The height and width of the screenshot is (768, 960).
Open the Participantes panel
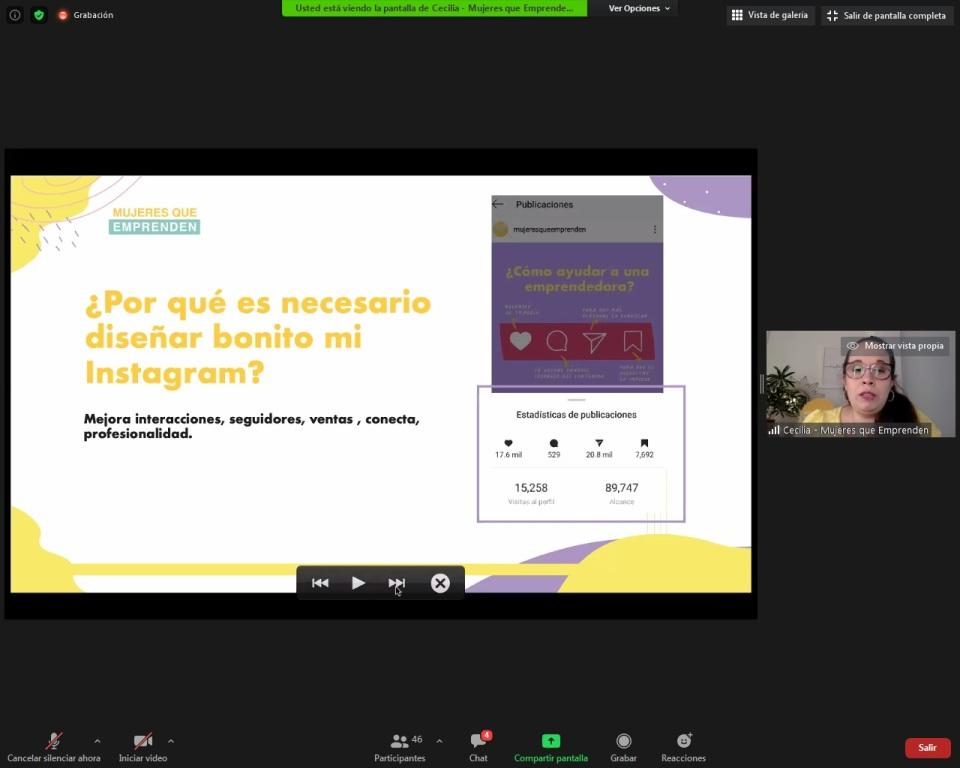(400, 747)
